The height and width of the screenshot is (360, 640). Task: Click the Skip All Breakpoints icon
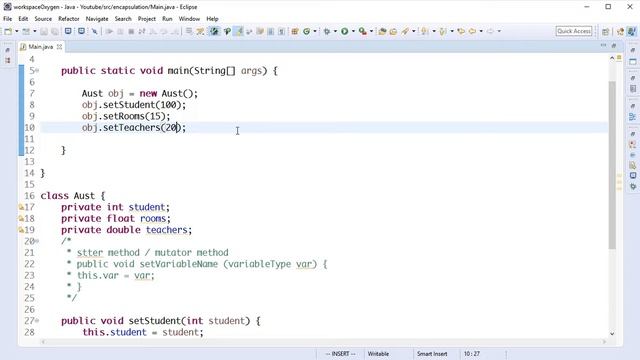pyautogui.click(x=94, y=31)
